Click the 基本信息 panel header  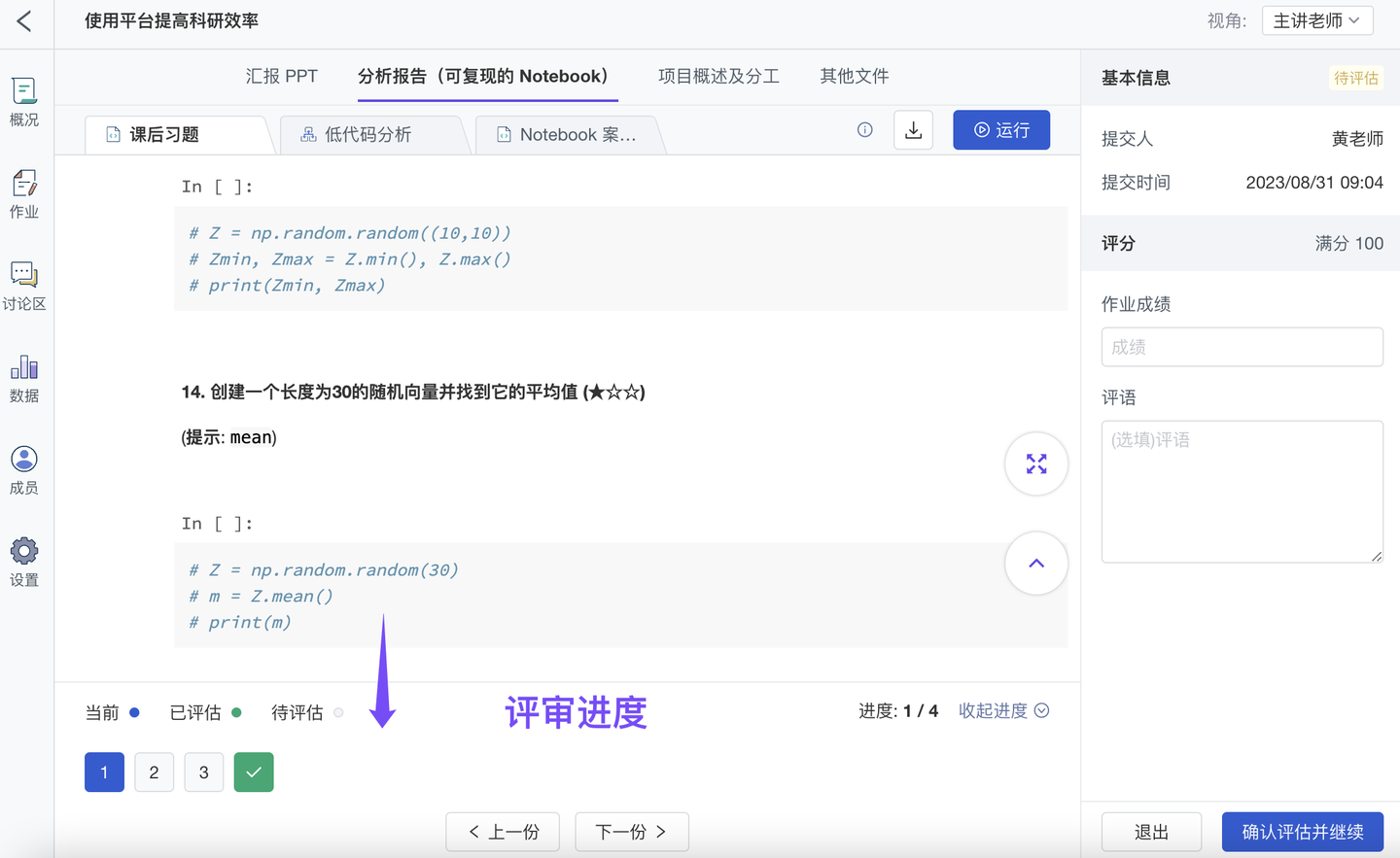tap(1136, 78)
